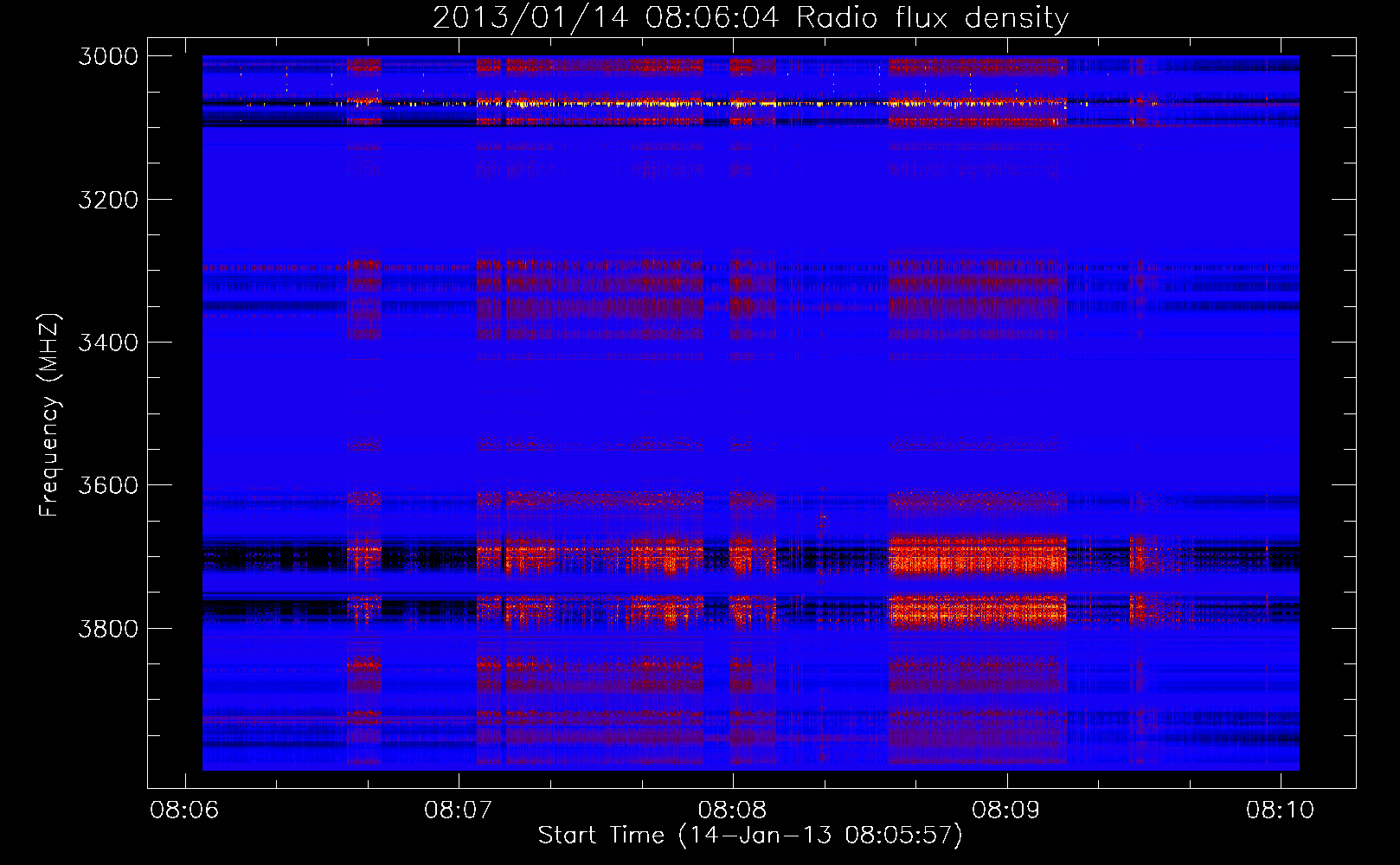Image resolution: width=1400 pixels, height=865 pixels.
Task: Click the 3600 frequency tick label
Action: pyautogui.click(x=108, y=485)
